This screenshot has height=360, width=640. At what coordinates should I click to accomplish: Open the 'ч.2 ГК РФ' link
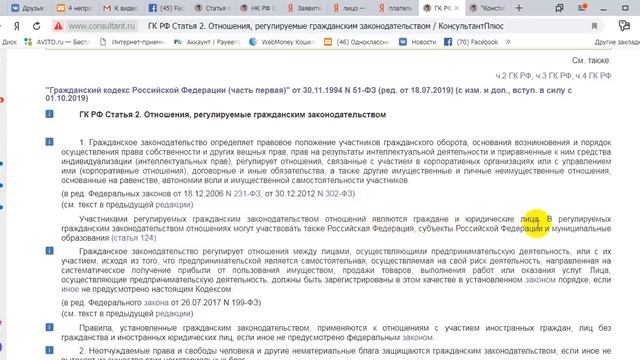513,76
